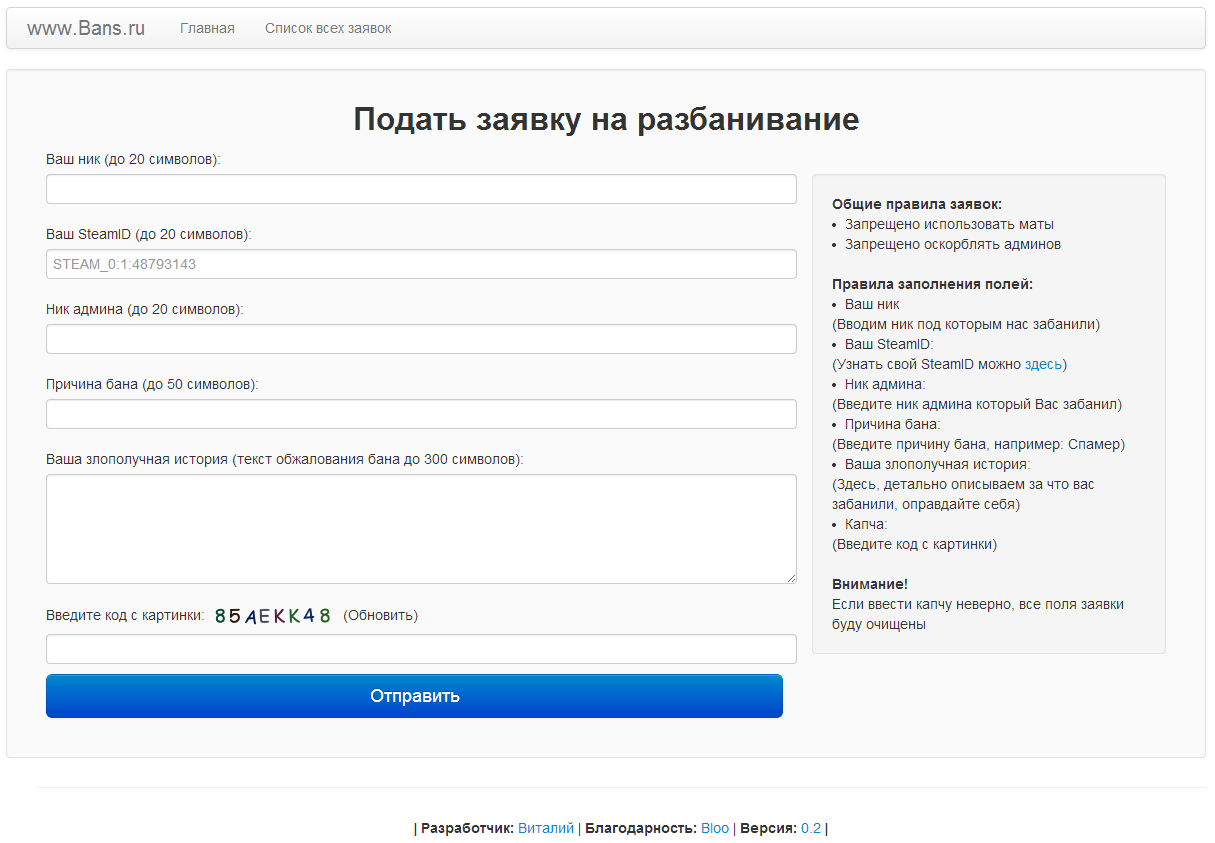Click rule Запрещено оскорблять админов
Image resolution: width=1215 pixels, height=843 pixels.
[x=953, y=244]
